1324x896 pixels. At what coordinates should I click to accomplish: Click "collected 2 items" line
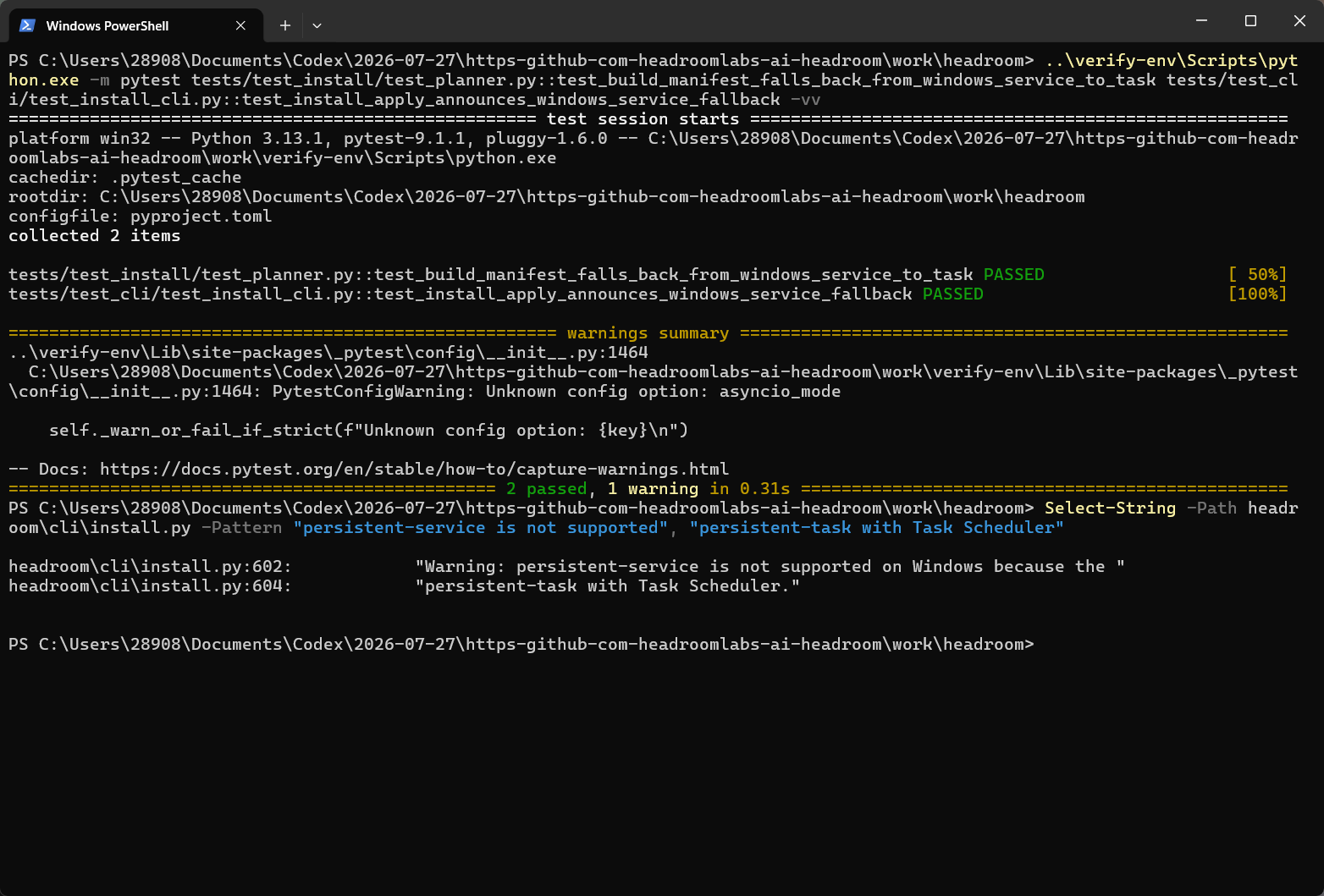(95, 235)
